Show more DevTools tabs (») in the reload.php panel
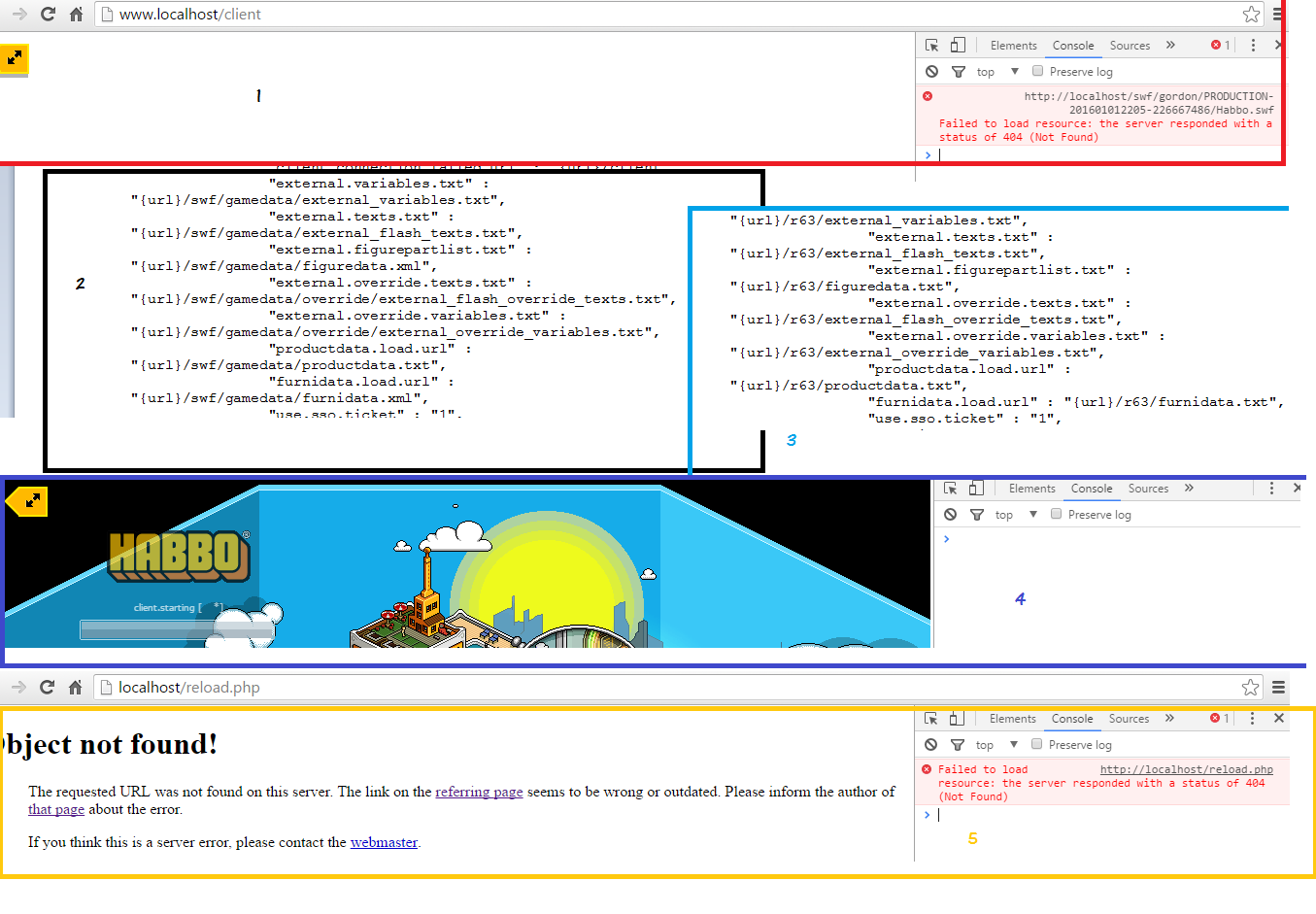The width and height of the screenshot is (1316, 914). click(x=1169, y=718)
